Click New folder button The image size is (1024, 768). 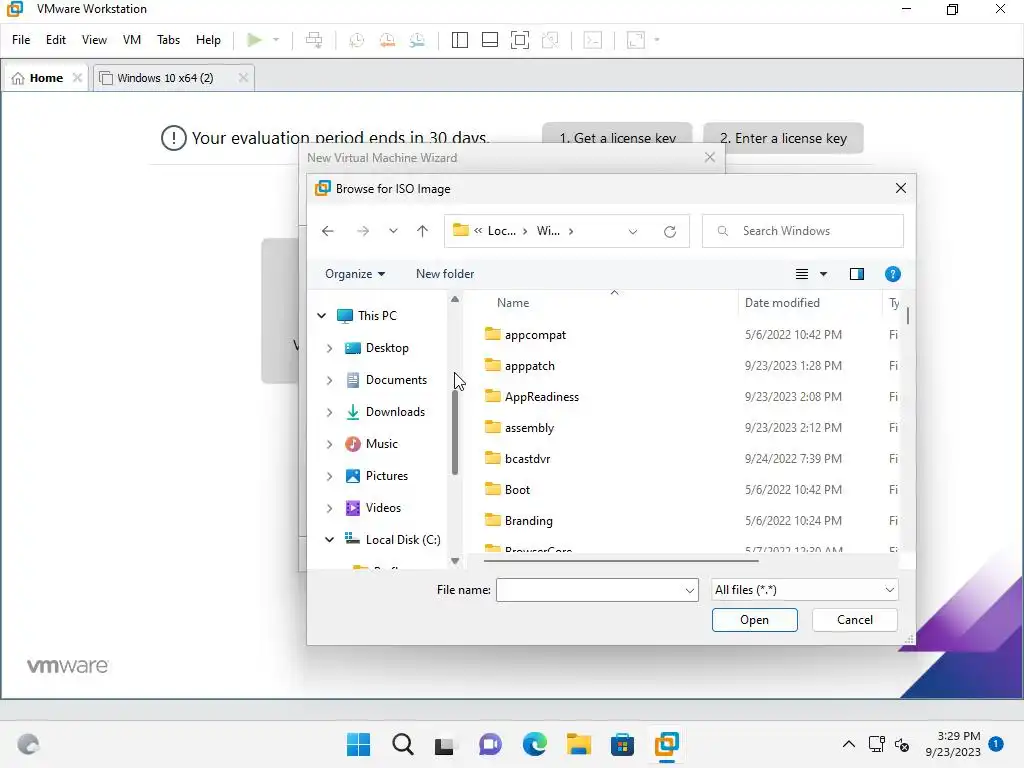(445, 274)
